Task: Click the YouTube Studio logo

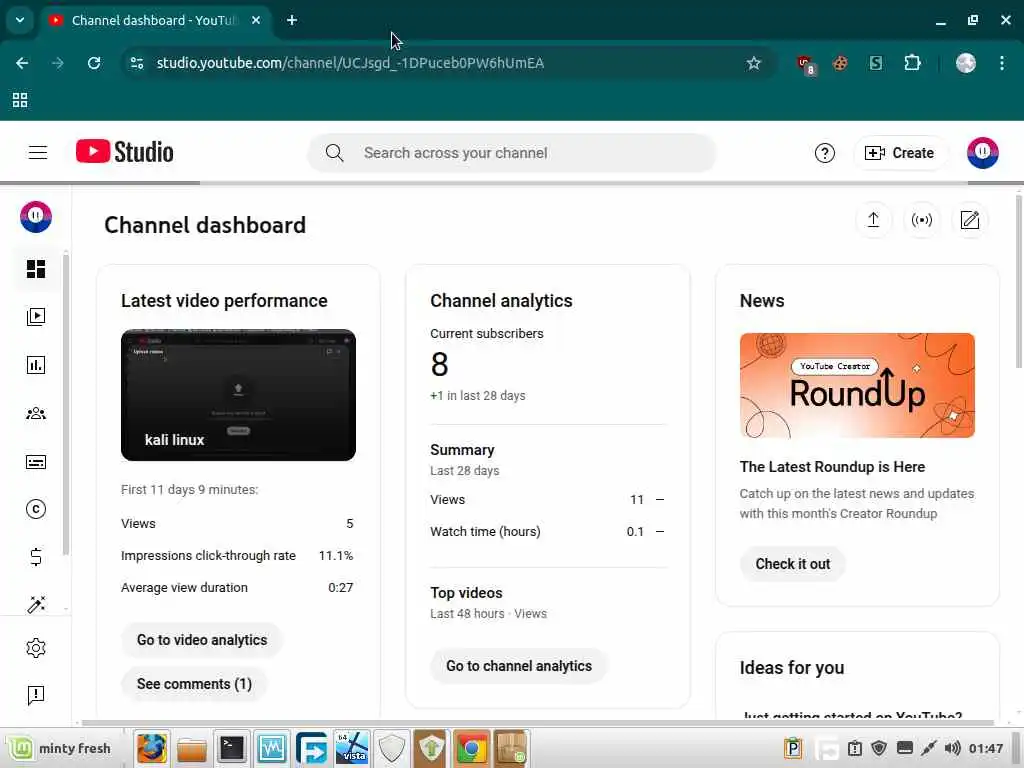Action: click(x=125, y=152)
